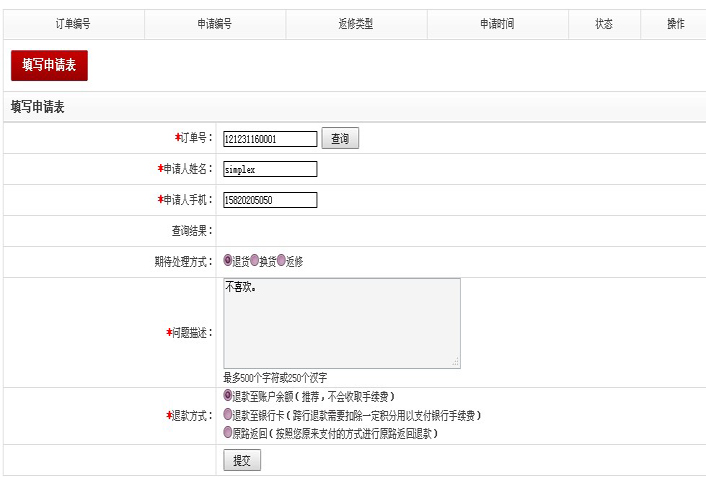
Task: Pick the 返修 radio option
Action: [x=282, y=261]
